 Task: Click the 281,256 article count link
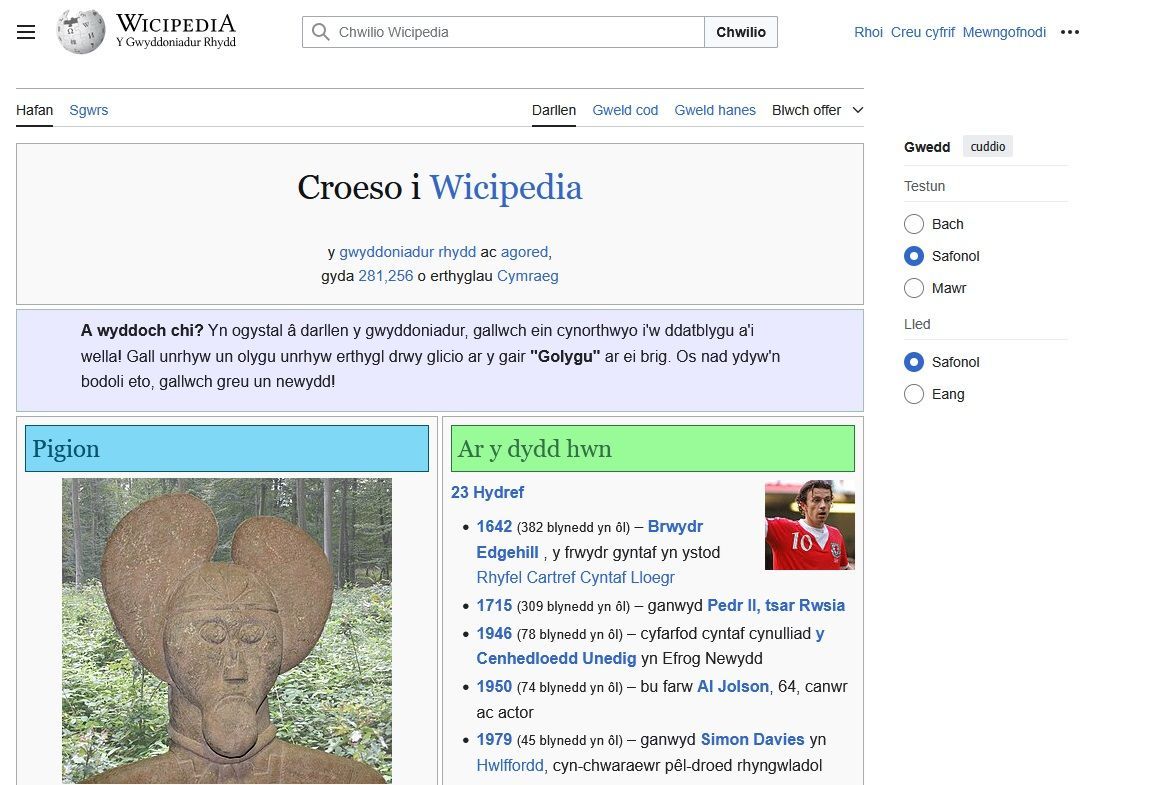point(386,276)
